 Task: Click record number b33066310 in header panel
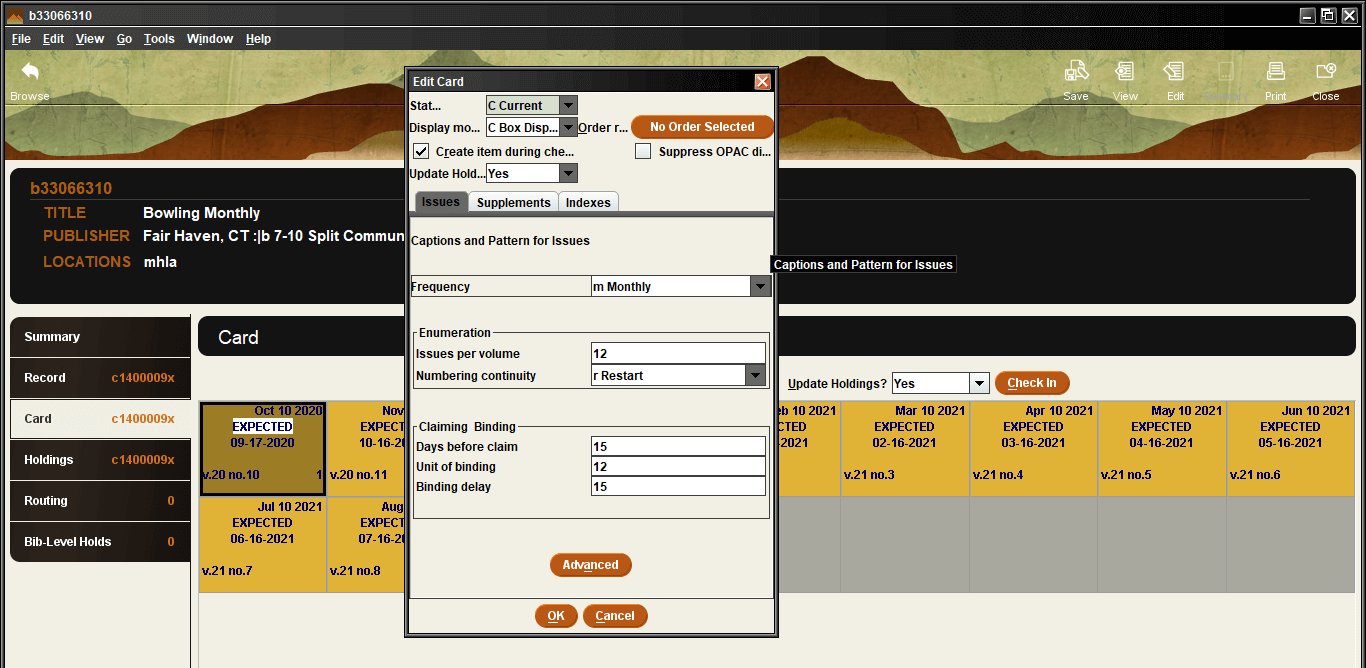point(71,188)
